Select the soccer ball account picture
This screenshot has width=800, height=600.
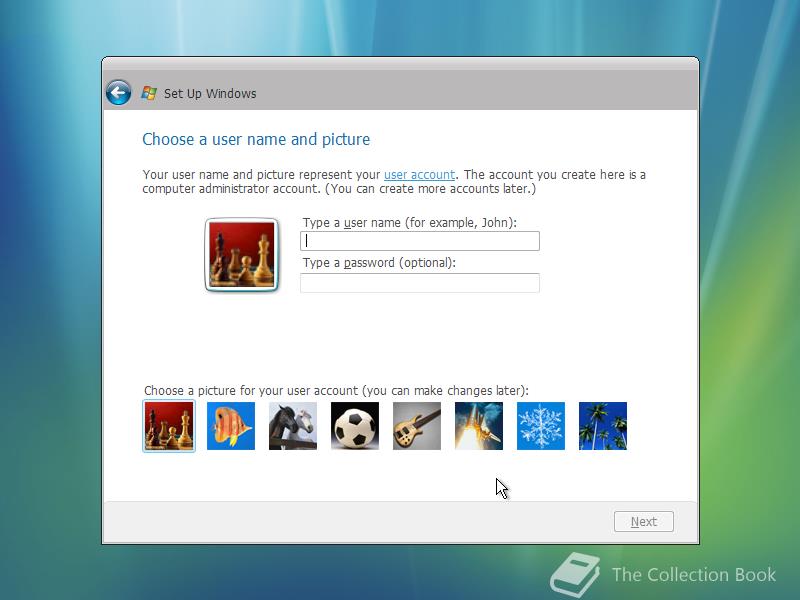click(355, 426)
